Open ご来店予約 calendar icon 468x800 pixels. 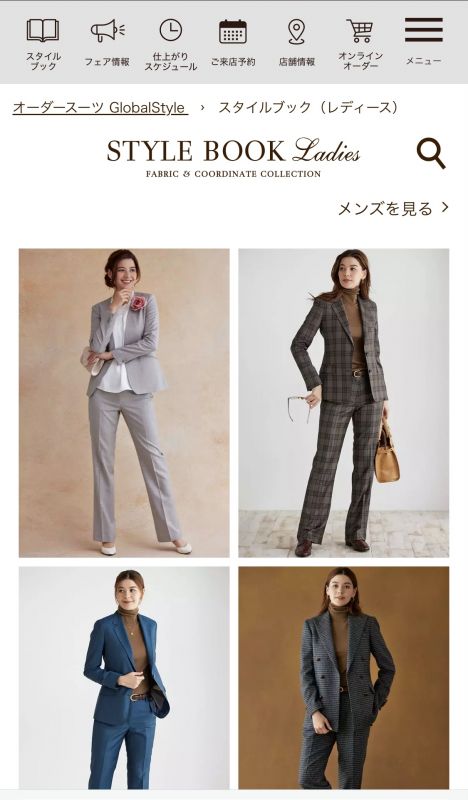233,31
